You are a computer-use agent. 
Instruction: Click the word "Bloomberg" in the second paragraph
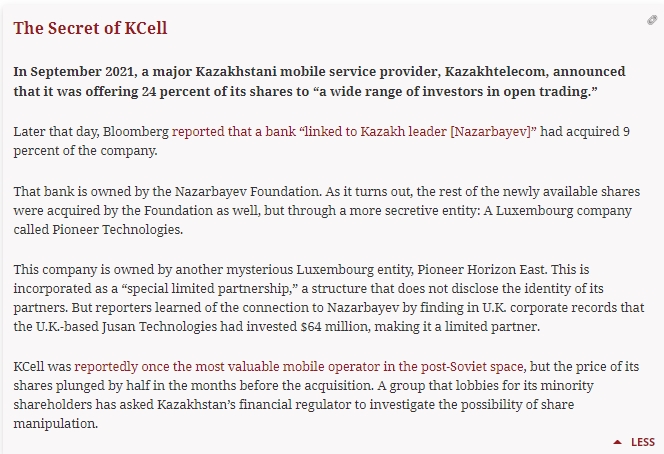[x=137, y=131]
